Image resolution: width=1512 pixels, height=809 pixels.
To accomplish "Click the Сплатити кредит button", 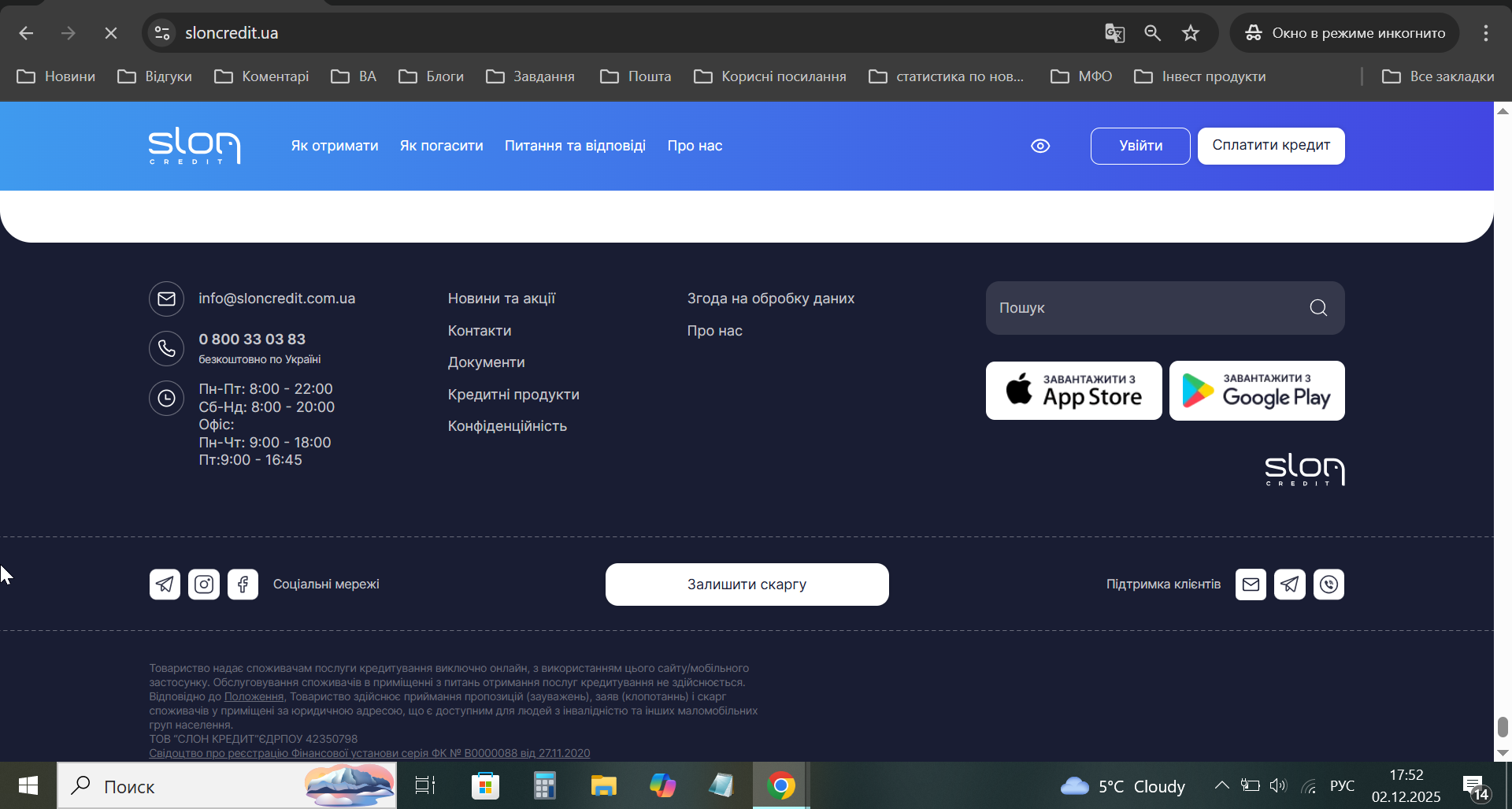I will 1271,146.
